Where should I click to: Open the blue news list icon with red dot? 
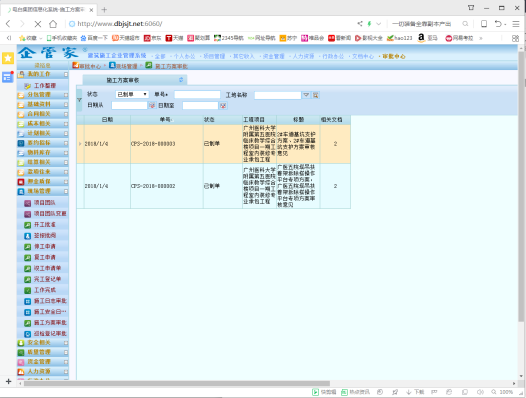point(7,77)
